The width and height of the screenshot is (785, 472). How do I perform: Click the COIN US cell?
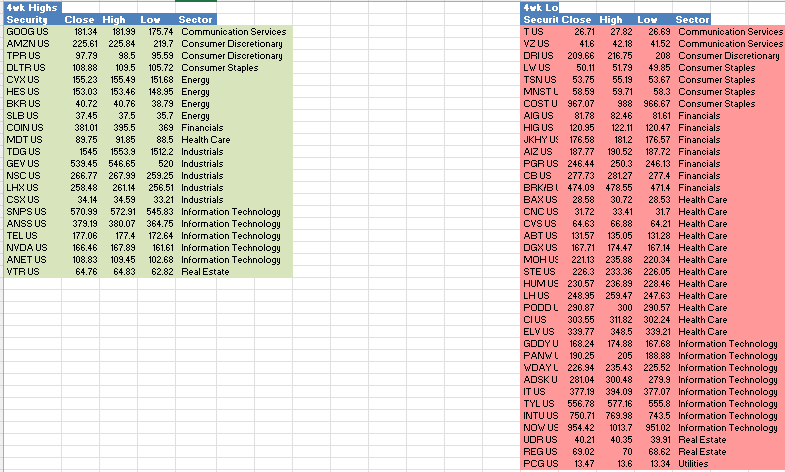coord(33,128)
